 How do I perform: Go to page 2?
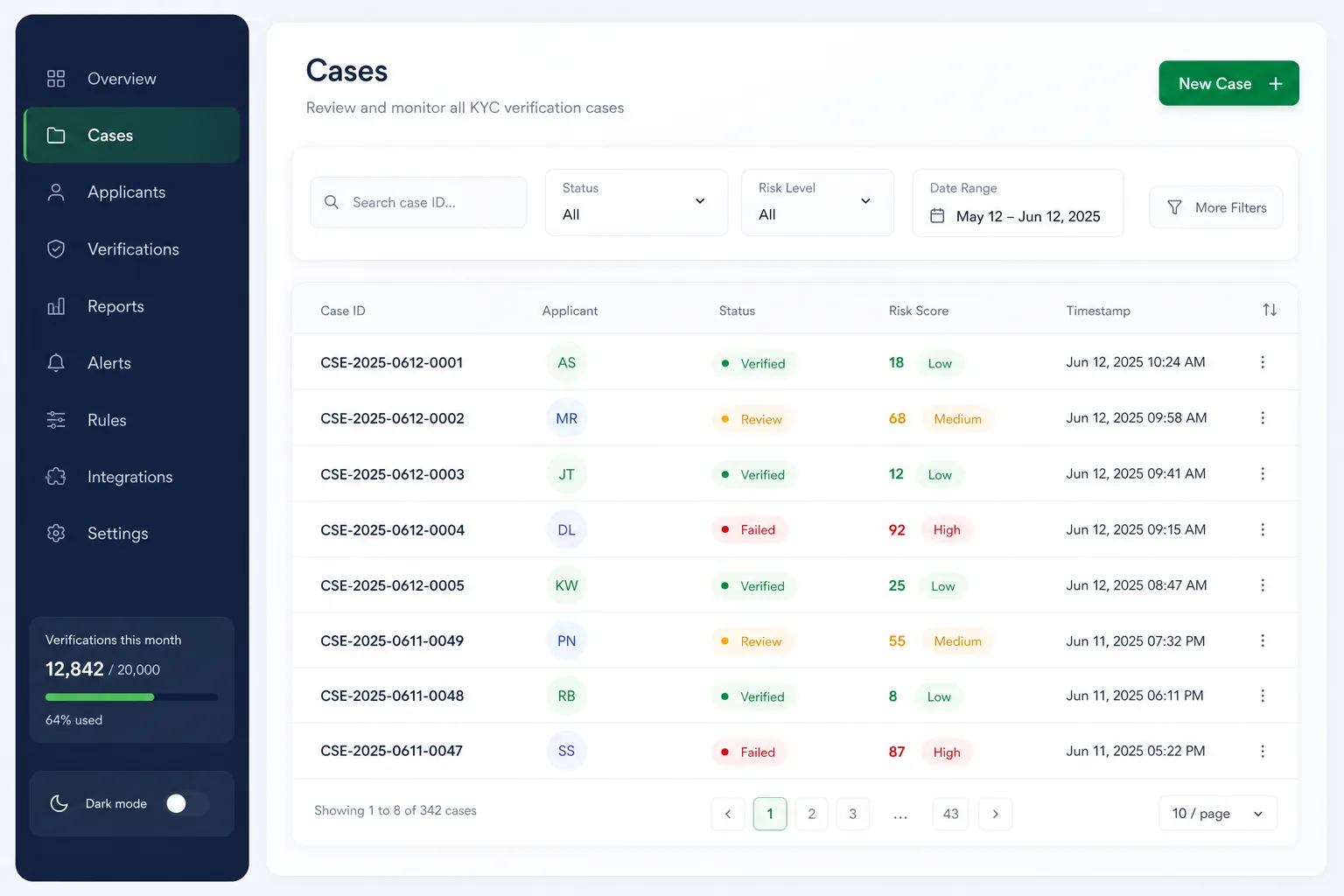coord(812,814)
